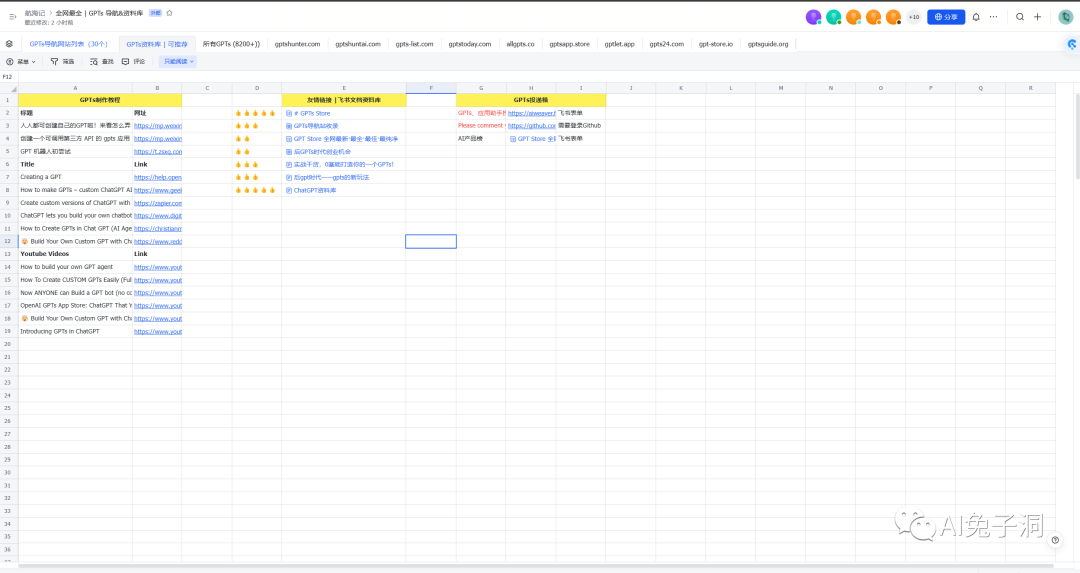Switch to gpts24.com tab

[667, 44]
